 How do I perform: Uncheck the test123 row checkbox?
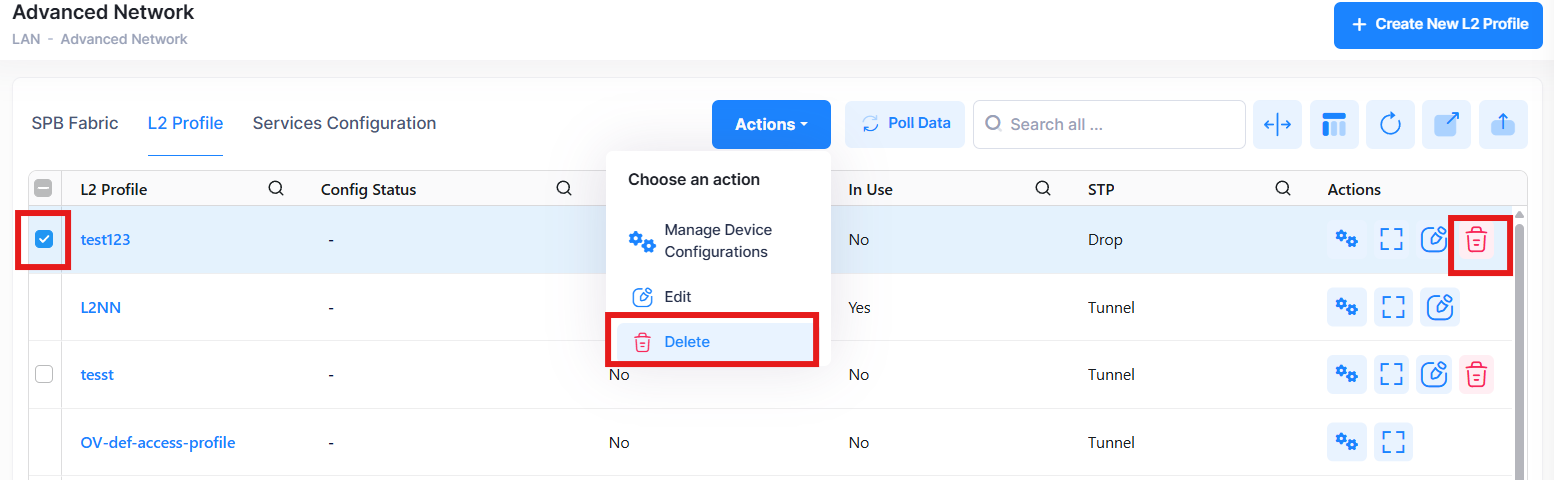click(x=44, y=240)
